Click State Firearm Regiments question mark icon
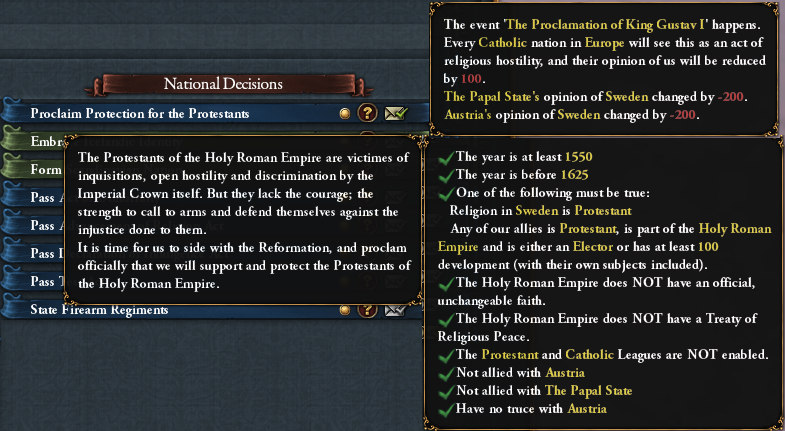This screenshot has height=431, width=785. coord(367,310)
